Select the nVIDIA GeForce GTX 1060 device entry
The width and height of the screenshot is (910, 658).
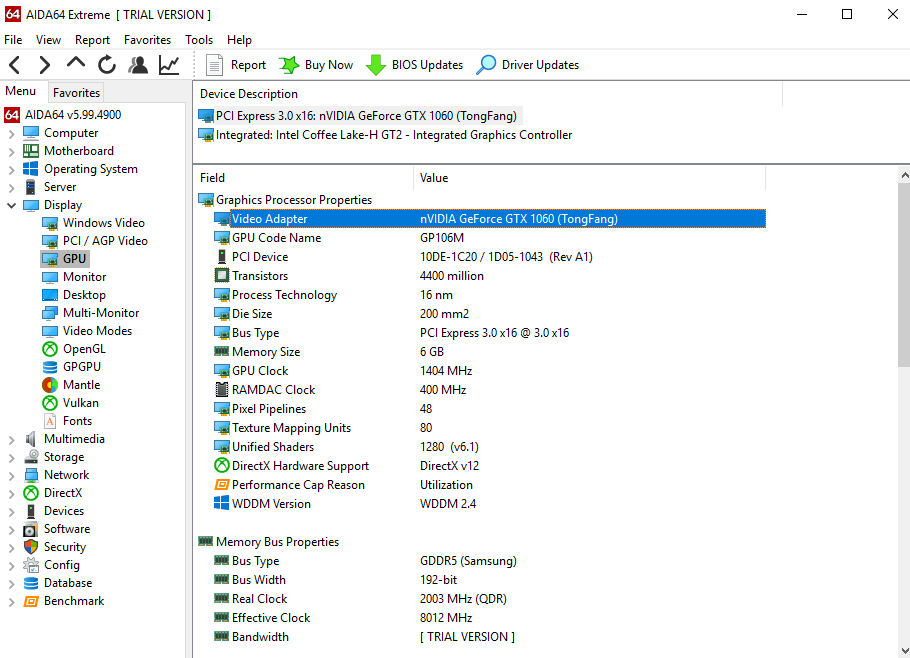point(360,116)
